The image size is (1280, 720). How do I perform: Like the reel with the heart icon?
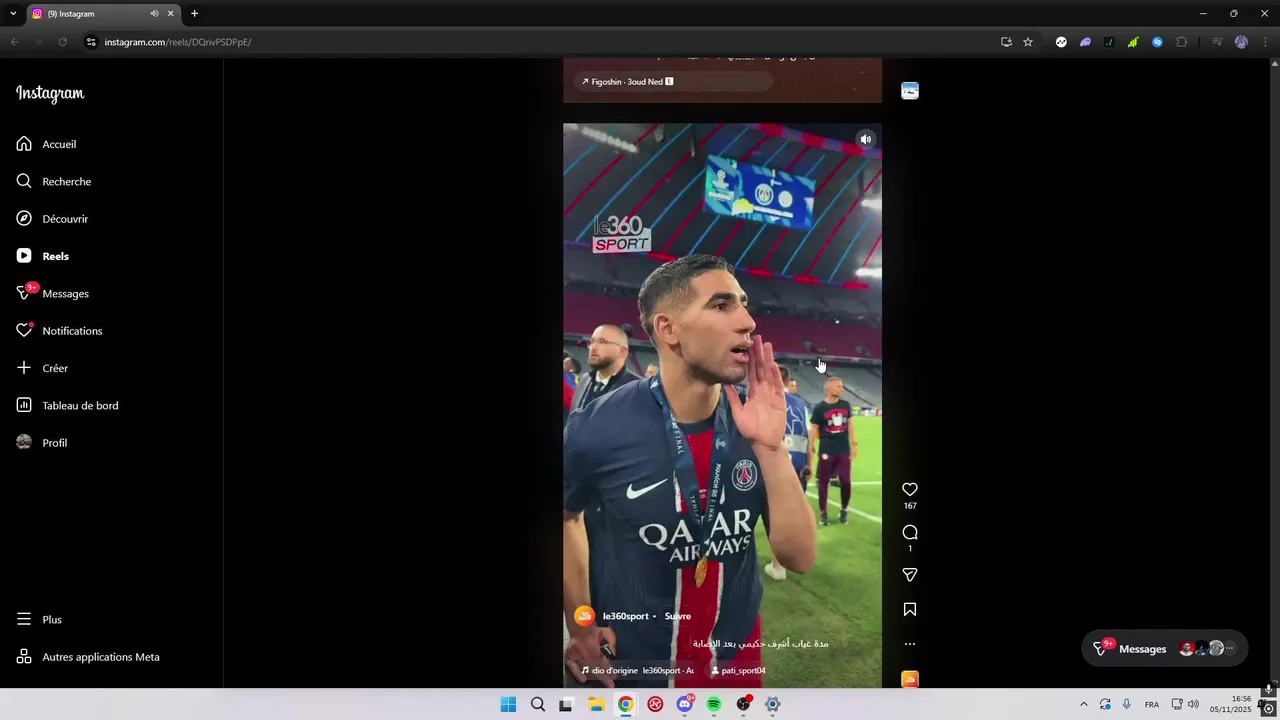coord(910,489)
